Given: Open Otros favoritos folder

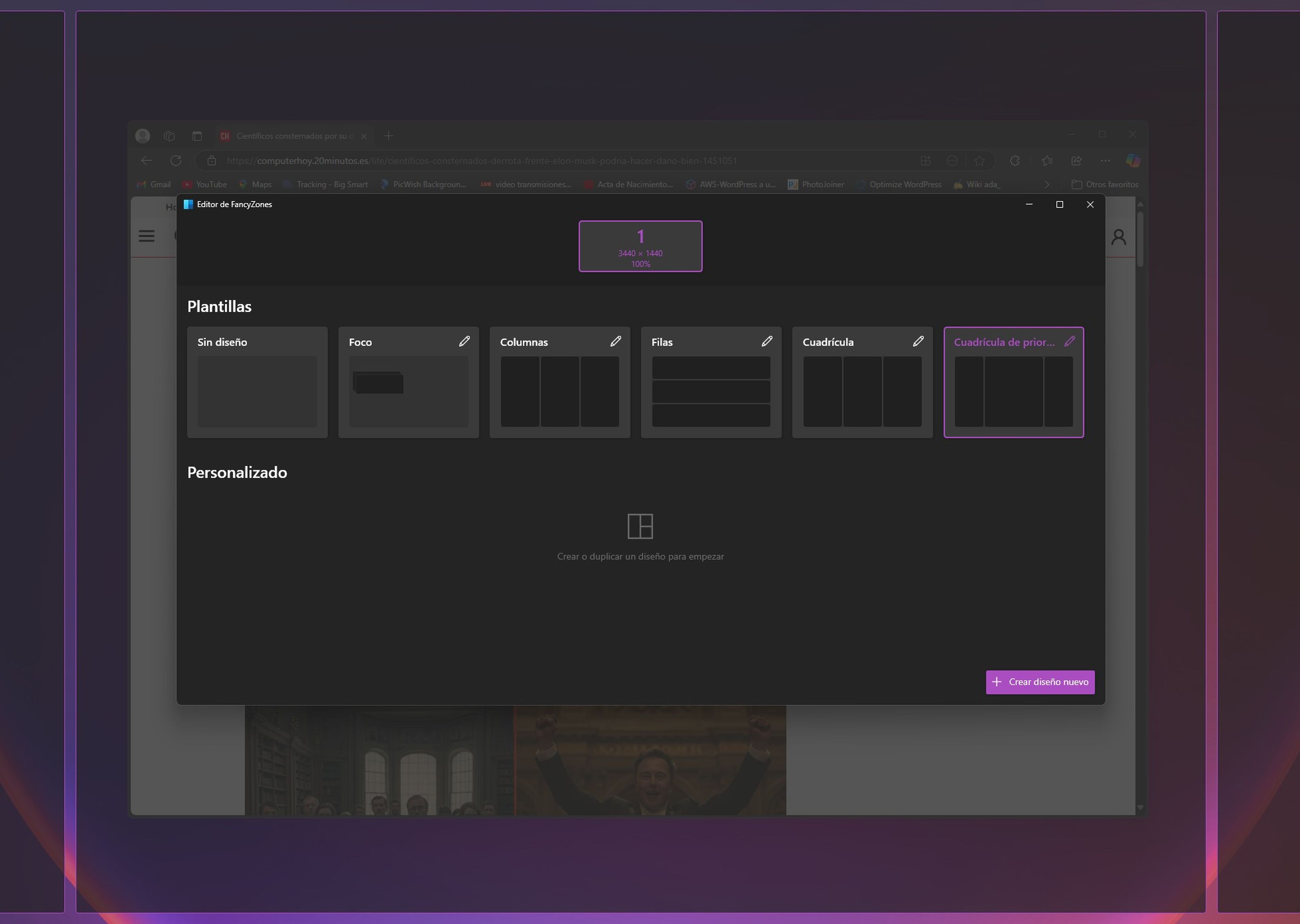Looking at the screenshot, I should coord(1105,184).
